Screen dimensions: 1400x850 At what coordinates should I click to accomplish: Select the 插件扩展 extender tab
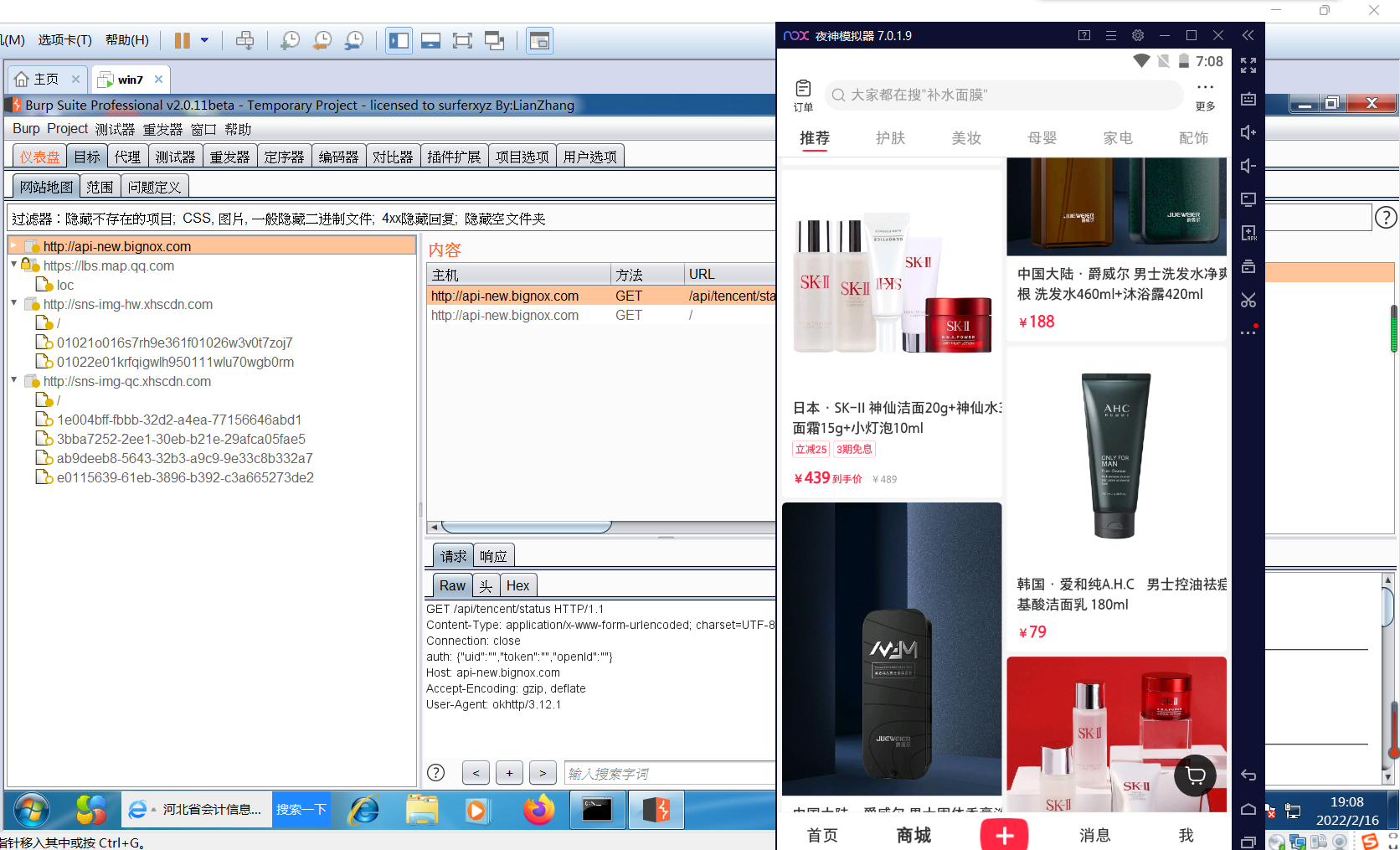[454, 157]
